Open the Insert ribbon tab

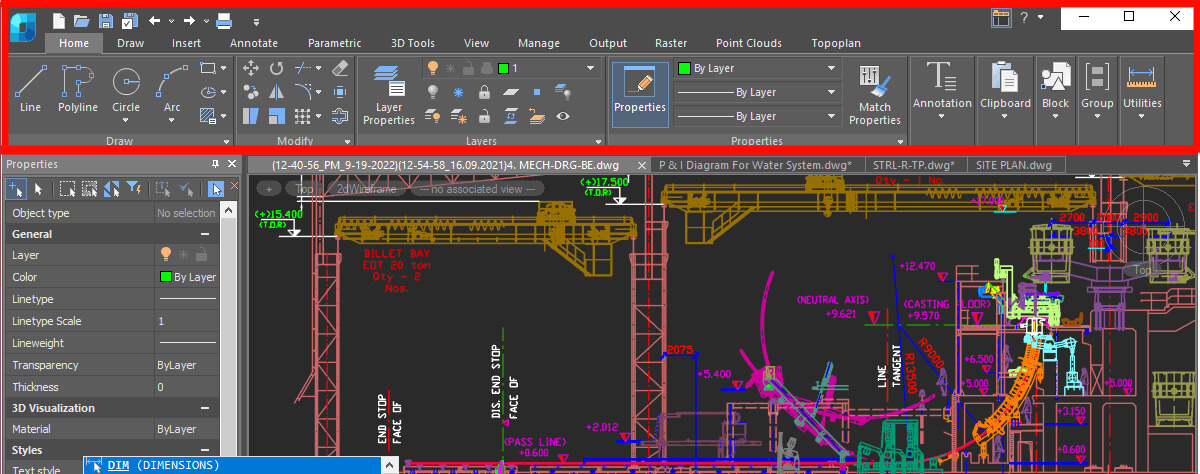[x=186, y=43]
